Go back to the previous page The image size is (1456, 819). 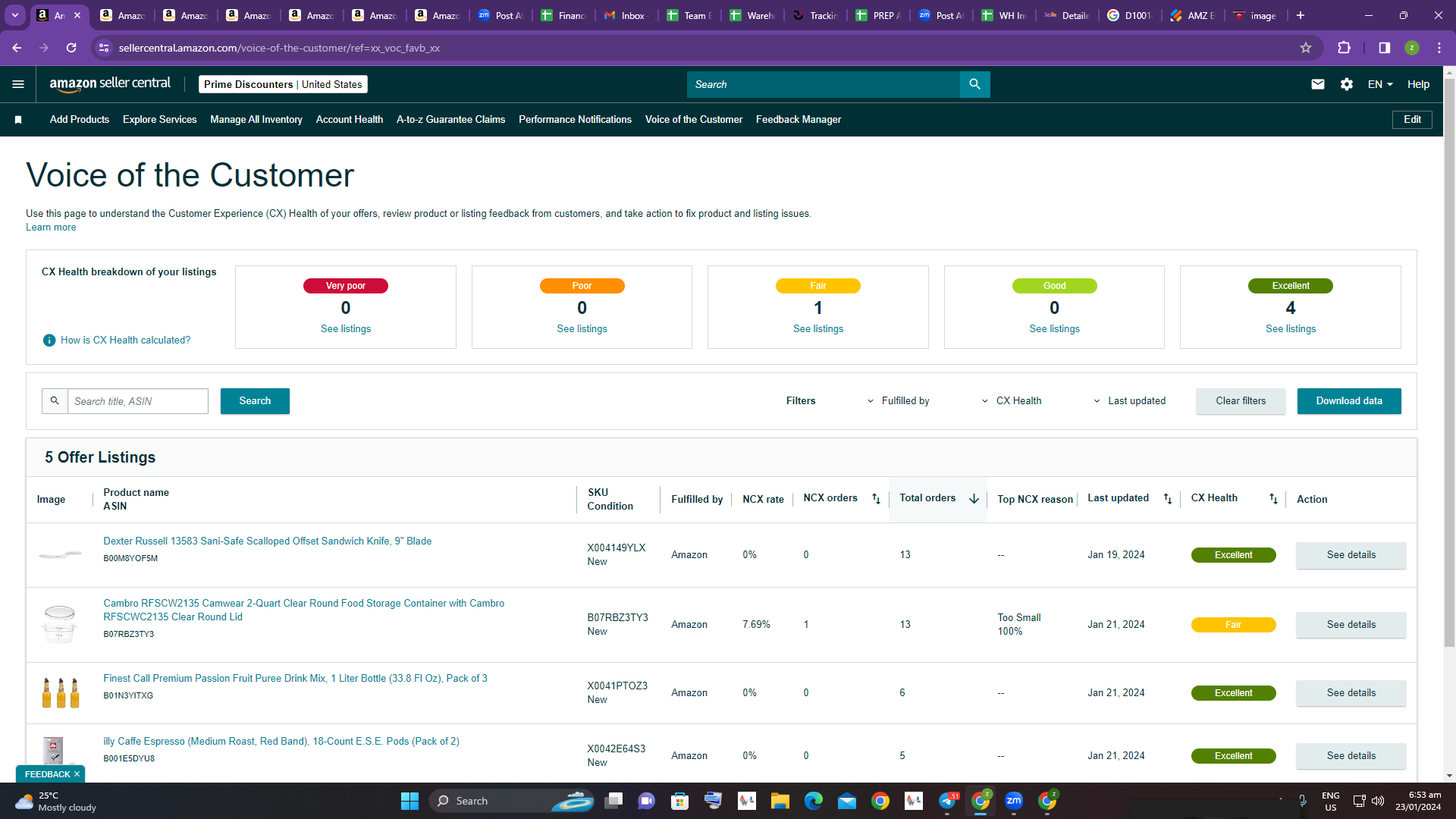click(x=17, y=48)
